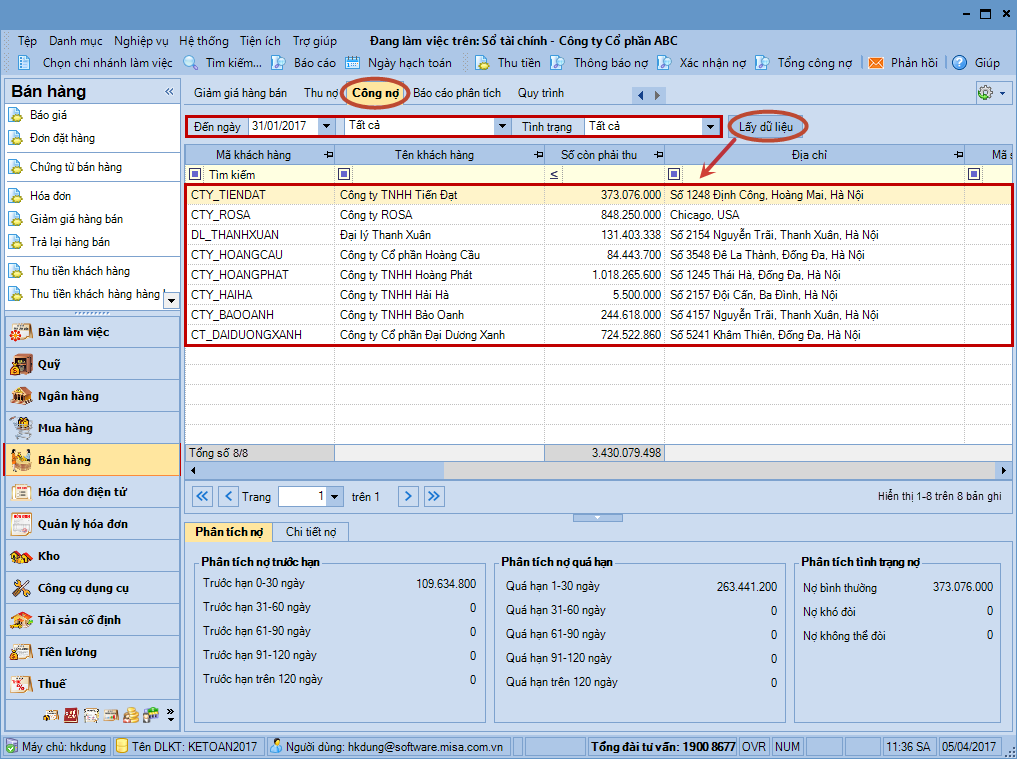1017x759 pixels.
Task: Go to the next page
Action: coord(408,497)
